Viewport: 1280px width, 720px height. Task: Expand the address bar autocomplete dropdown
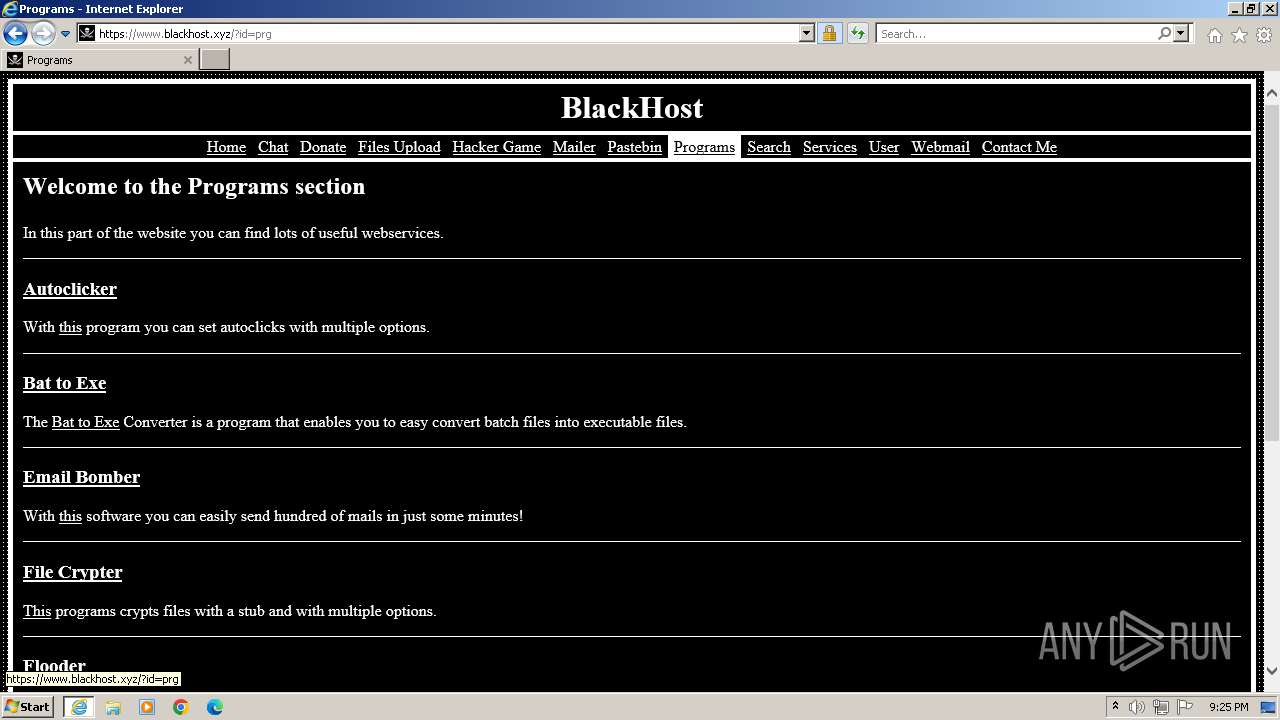coord(807,33)
